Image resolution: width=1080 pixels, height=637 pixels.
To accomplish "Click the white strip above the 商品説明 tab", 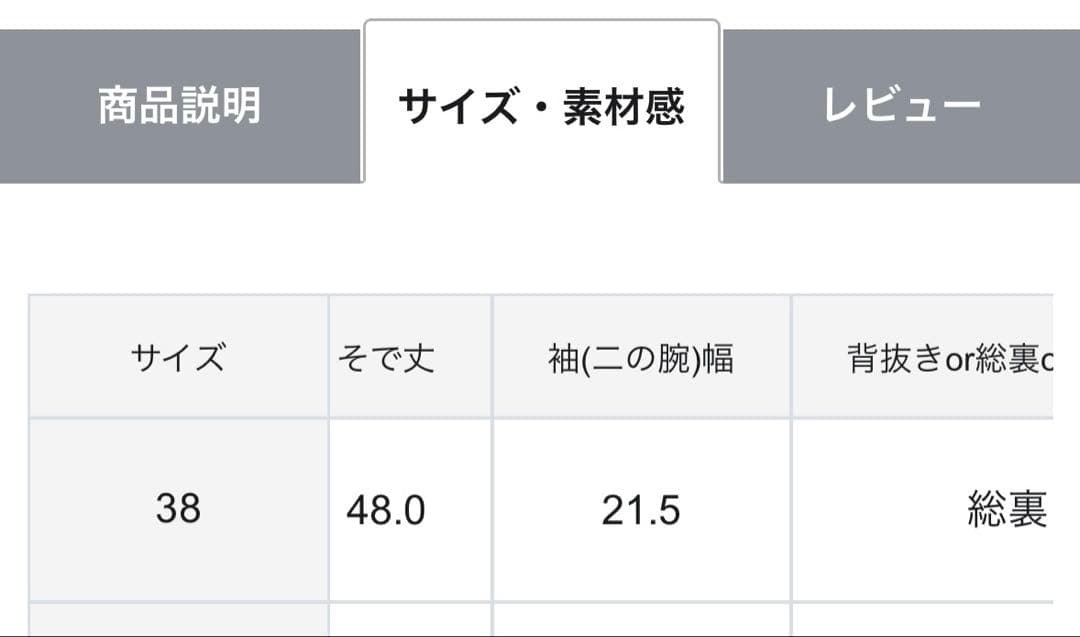I will point(180,14).
